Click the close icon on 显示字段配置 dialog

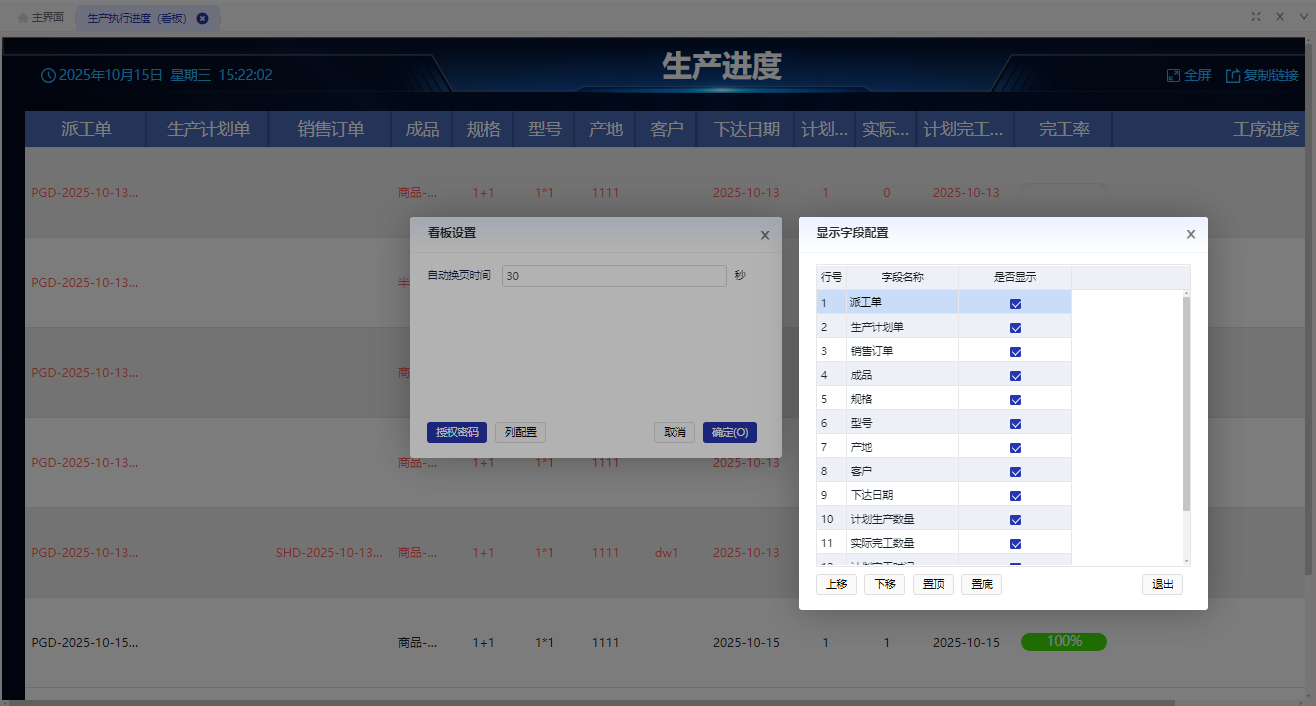click(1190, 233)
